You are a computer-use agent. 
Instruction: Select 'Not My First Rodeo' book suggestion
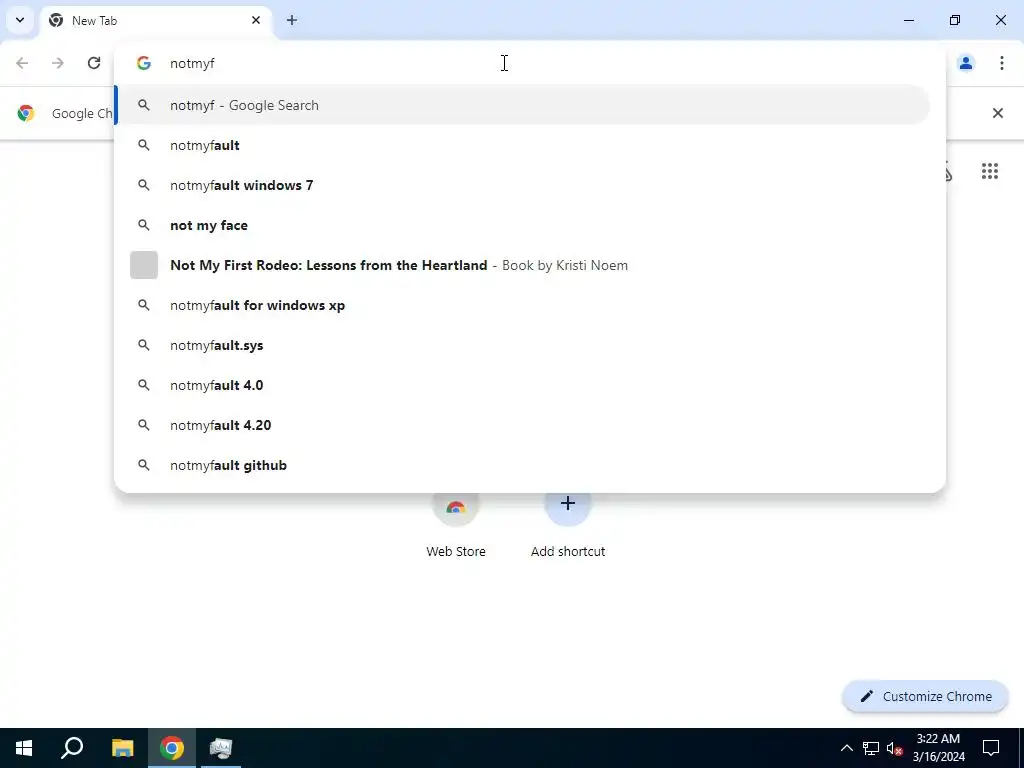(x=522, y=265)
